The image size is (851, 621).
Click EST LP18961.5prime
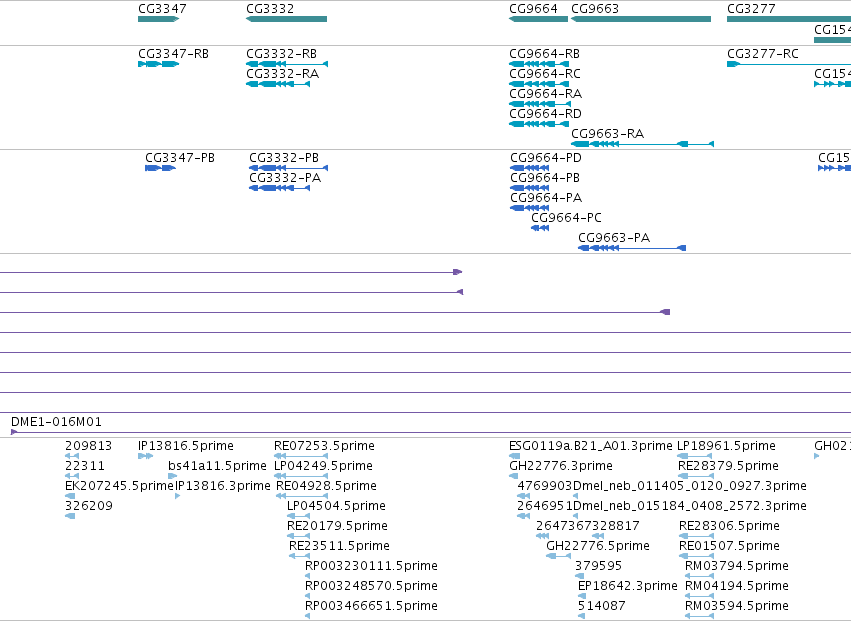[695, 456]
